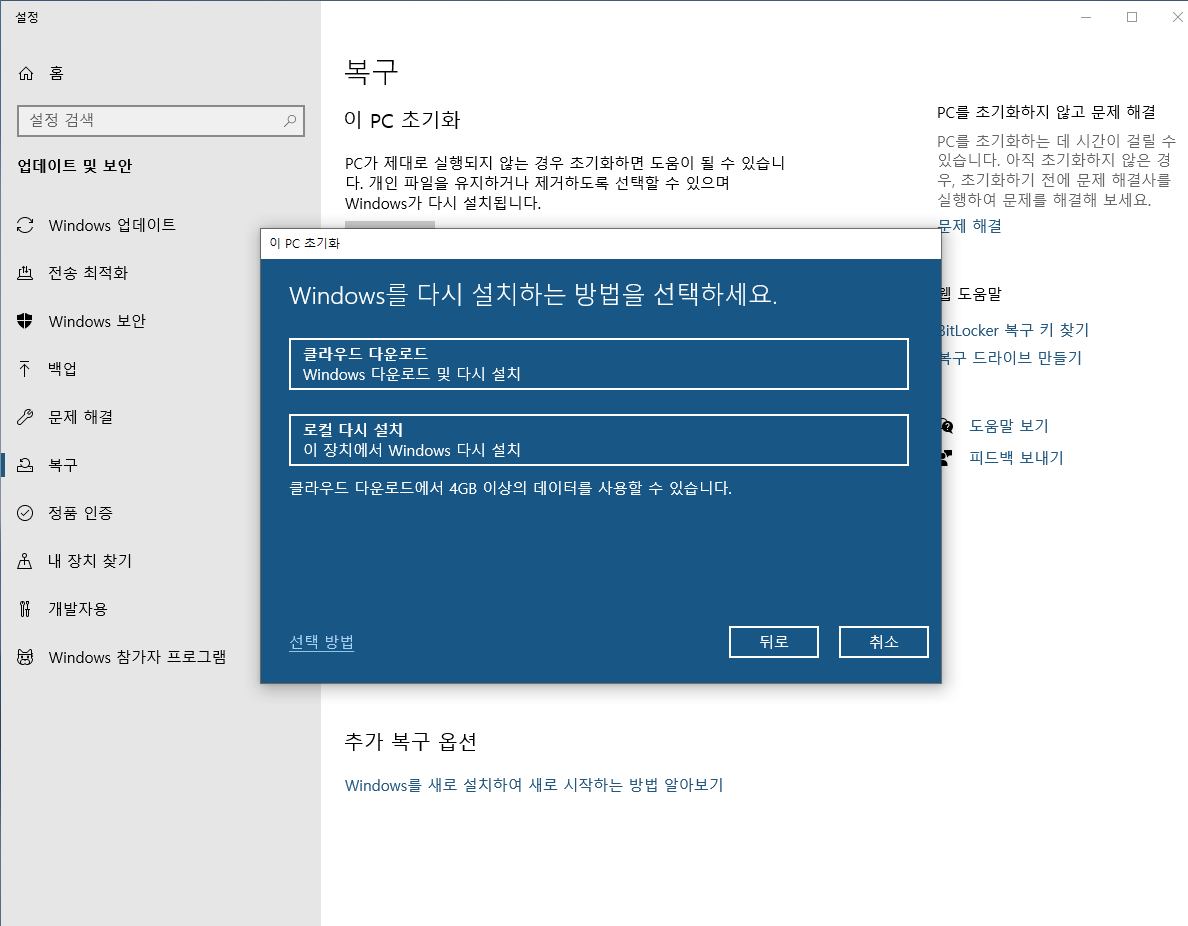The height and width of the screenshot is (926, 1188).
Task: Click the 백업 upload arrow icon
Action: pyautogui.click(x=25, y=369)
